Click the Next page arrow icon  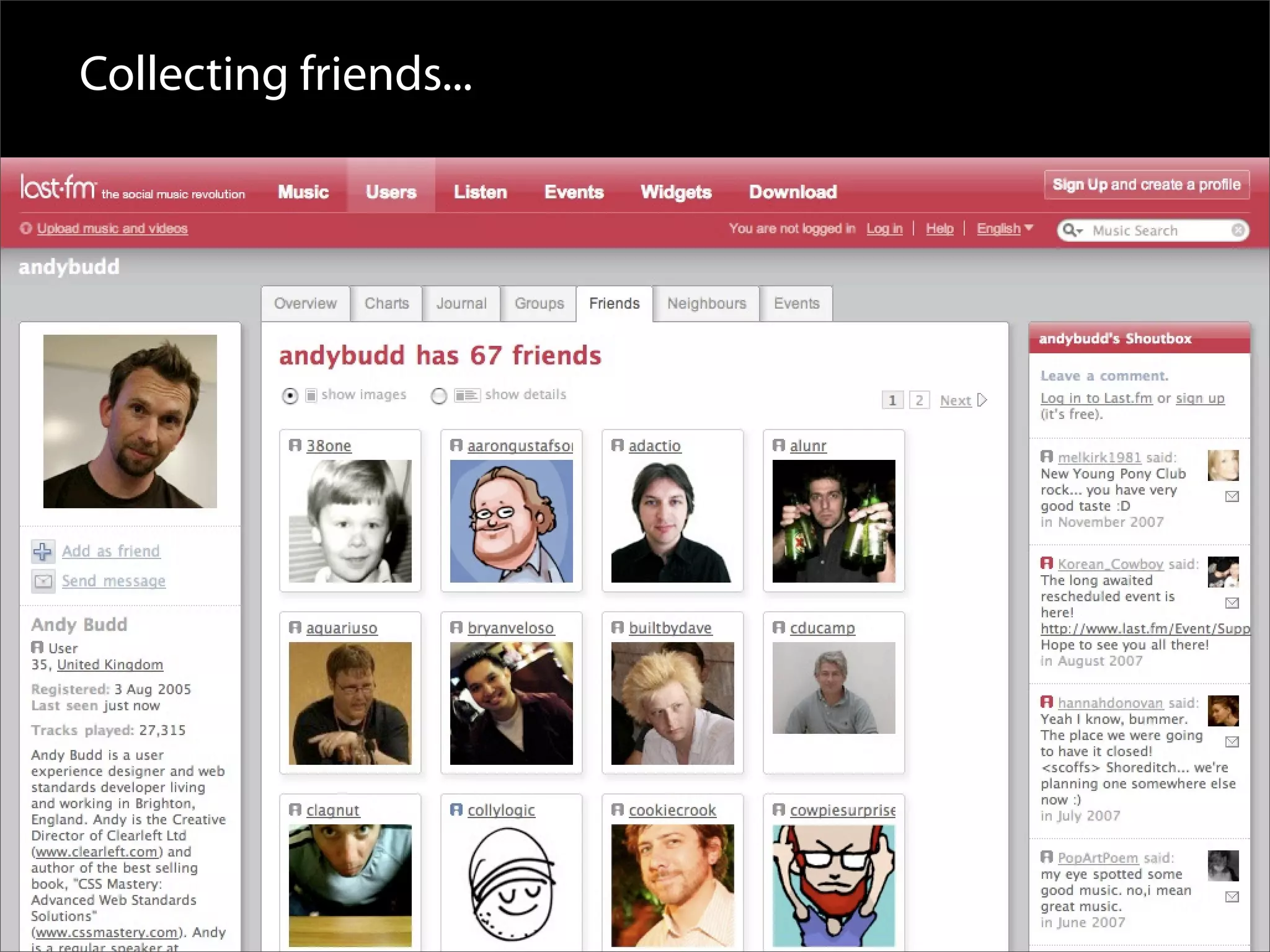(982, 400)
